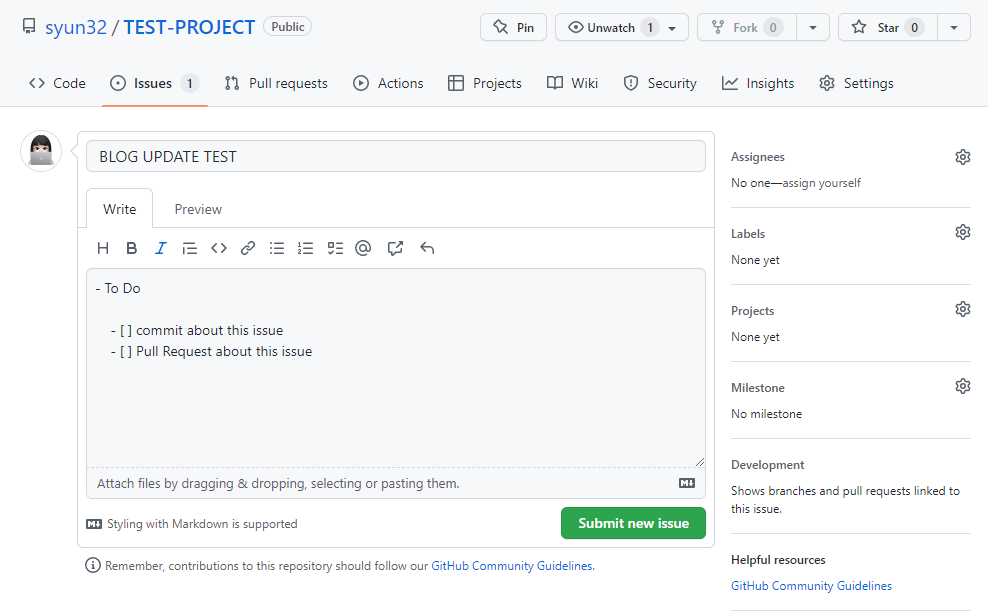
Task: Insert a quote block icon
Action: pos(190,248)
